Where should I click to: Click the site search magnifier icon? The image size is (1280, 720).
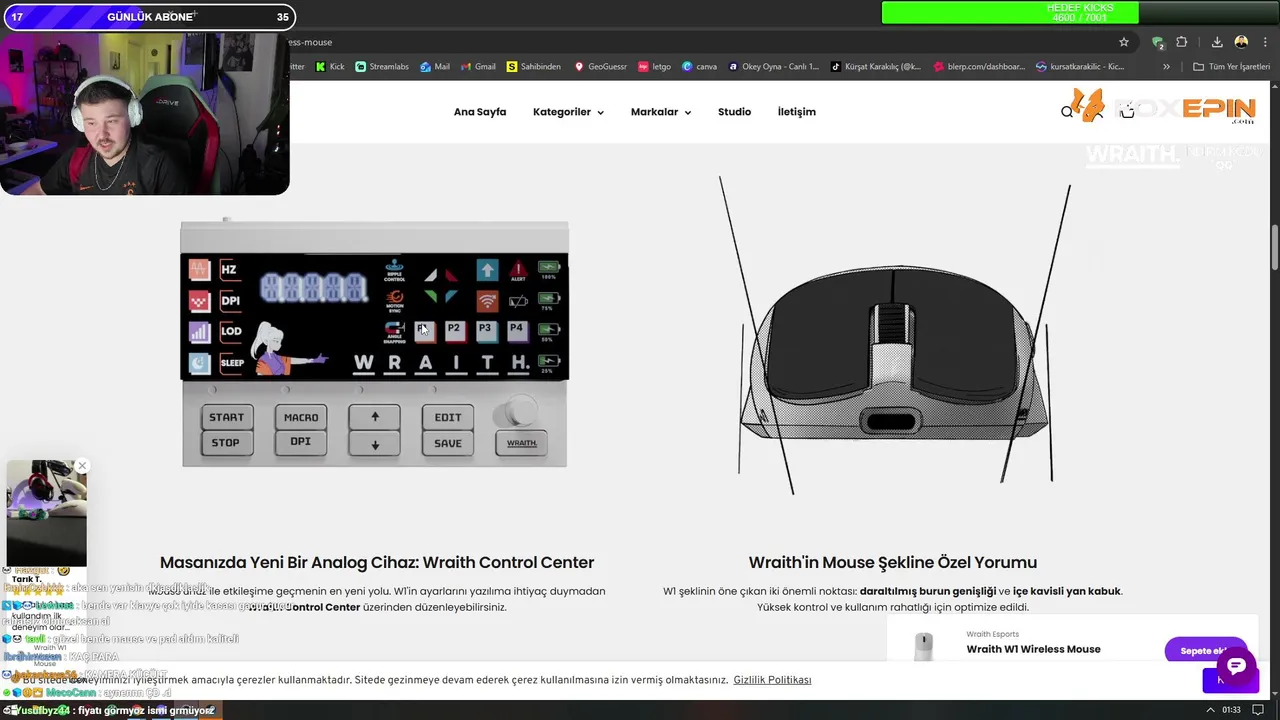point(1067,112)
